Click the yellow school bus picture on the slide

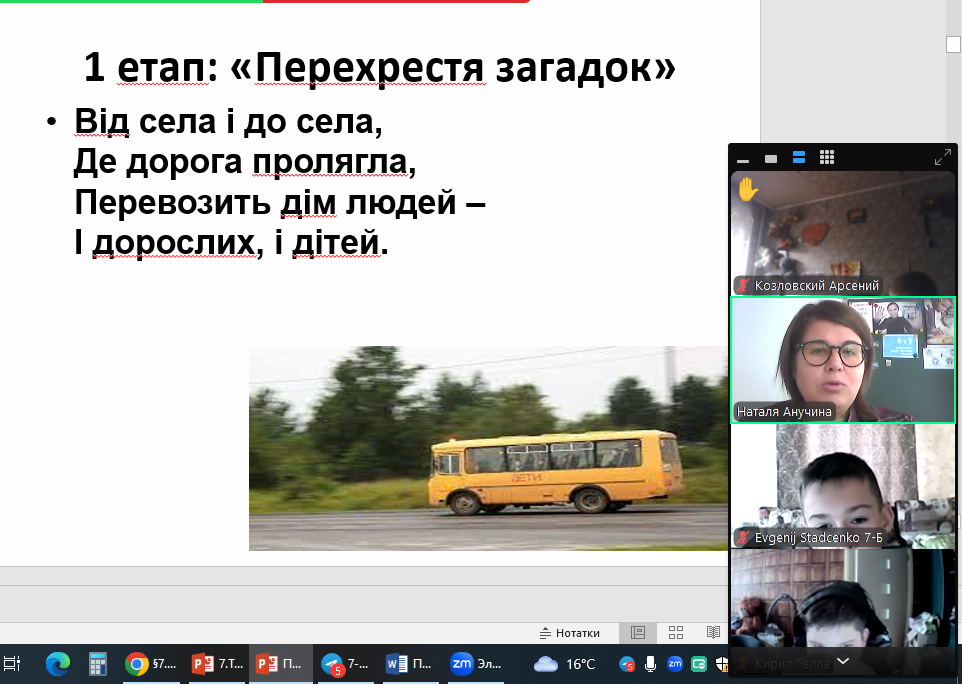coord(488,448)
